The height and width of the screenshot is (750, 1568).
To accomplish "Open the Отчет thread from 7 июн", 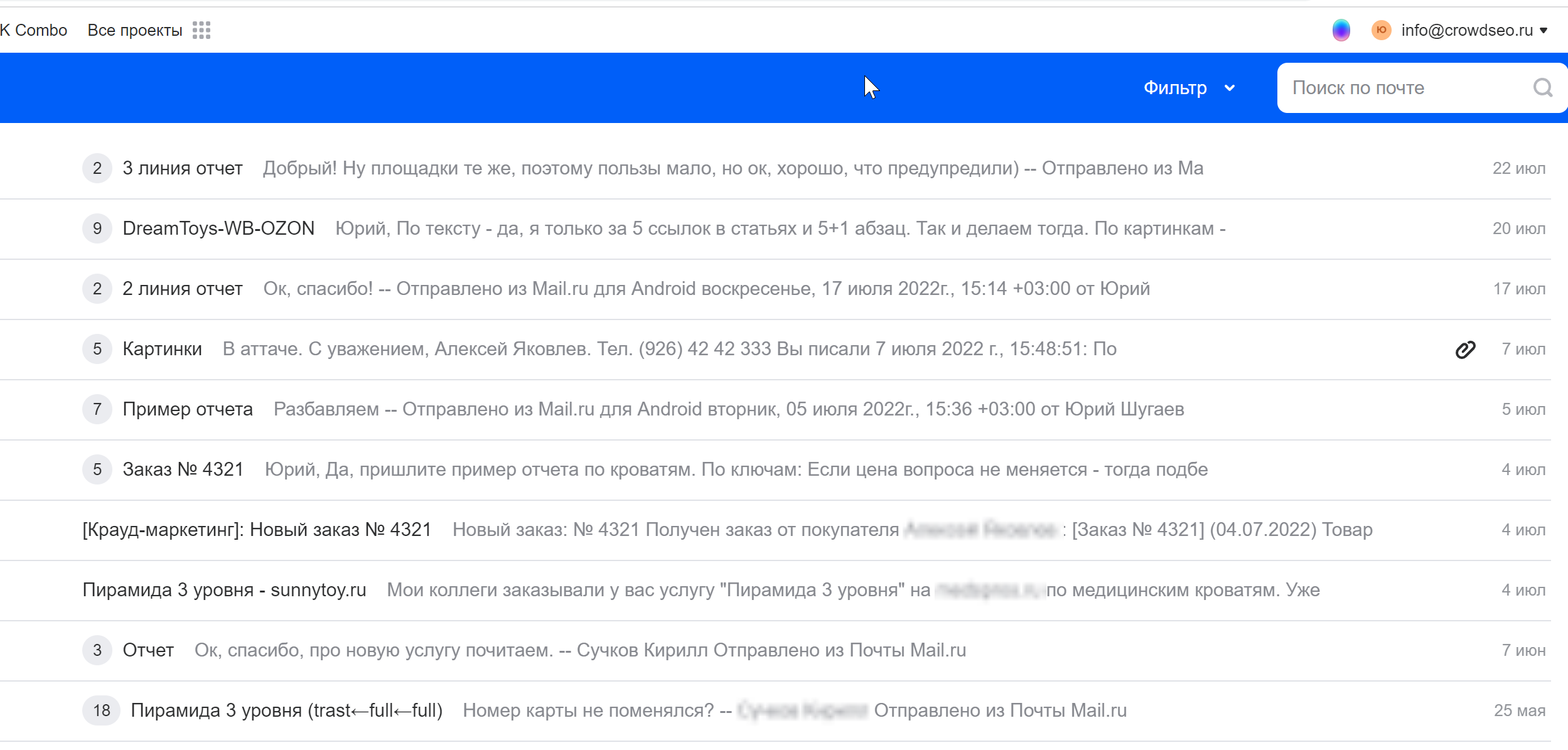I will tap(148, 650).
